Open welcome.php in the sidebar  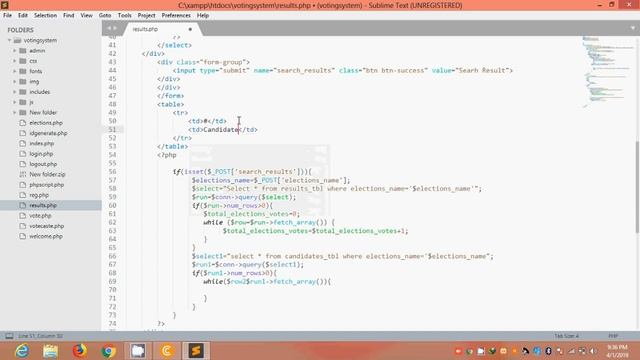46,236
